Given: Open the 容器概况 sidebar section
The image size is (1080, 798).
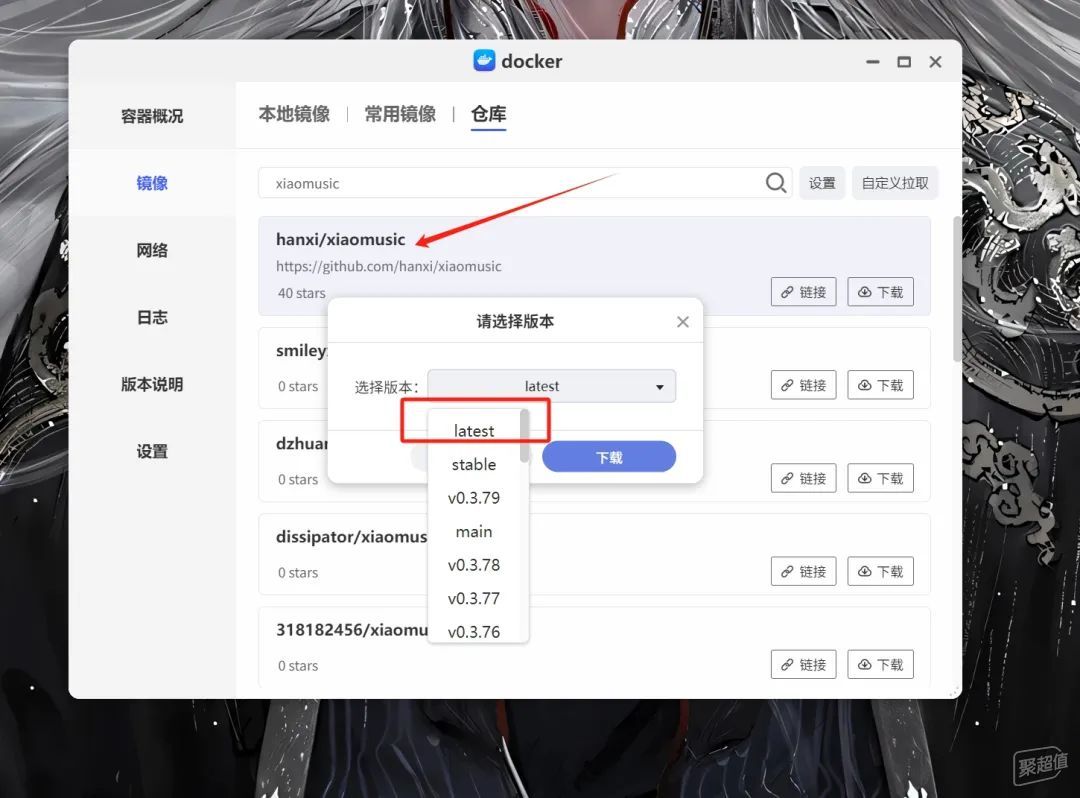Looking at the screenshot, I should 152,116.
